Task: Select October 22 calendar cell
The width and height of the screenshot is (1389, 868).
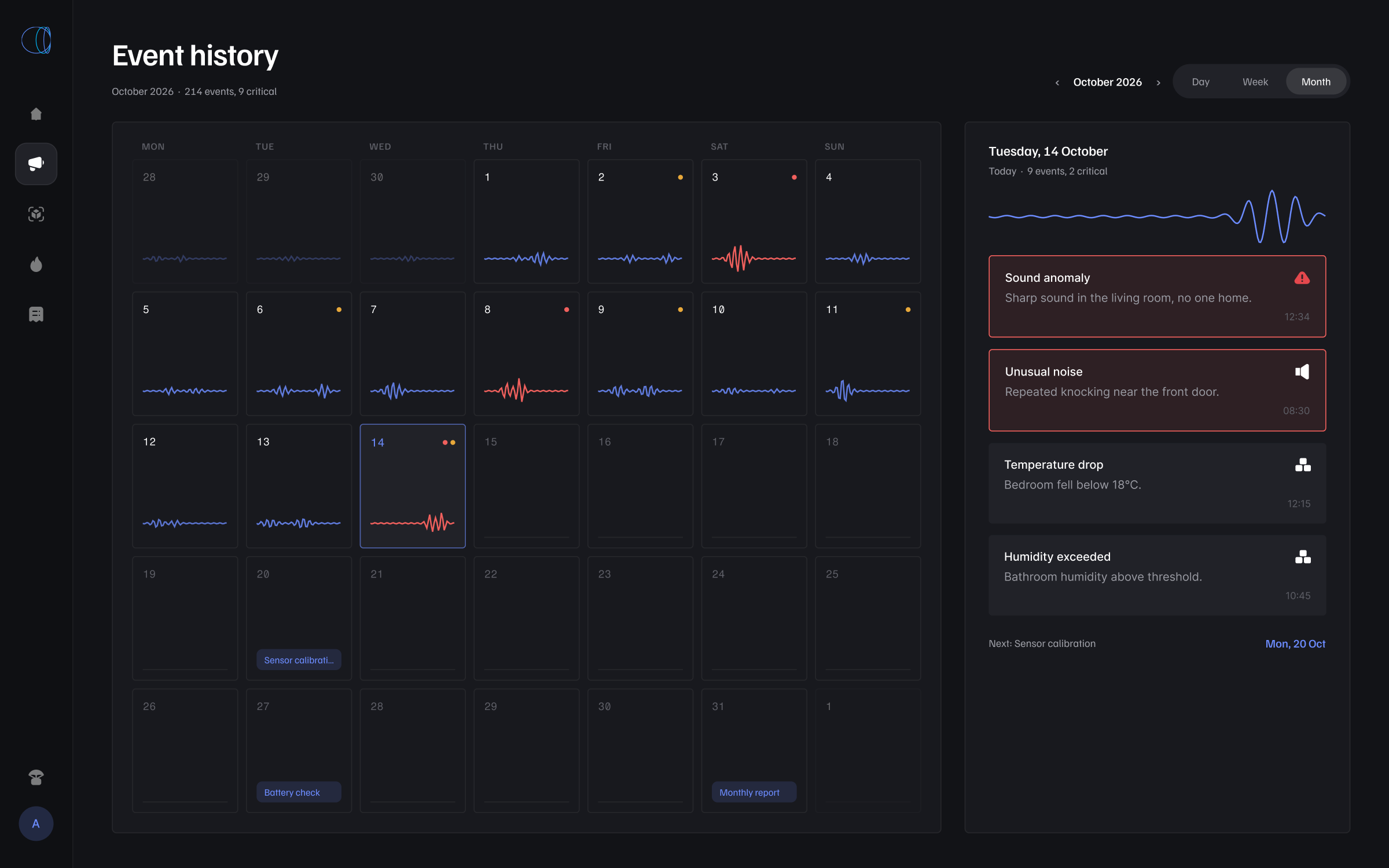Action: click(x=527, y=618)
